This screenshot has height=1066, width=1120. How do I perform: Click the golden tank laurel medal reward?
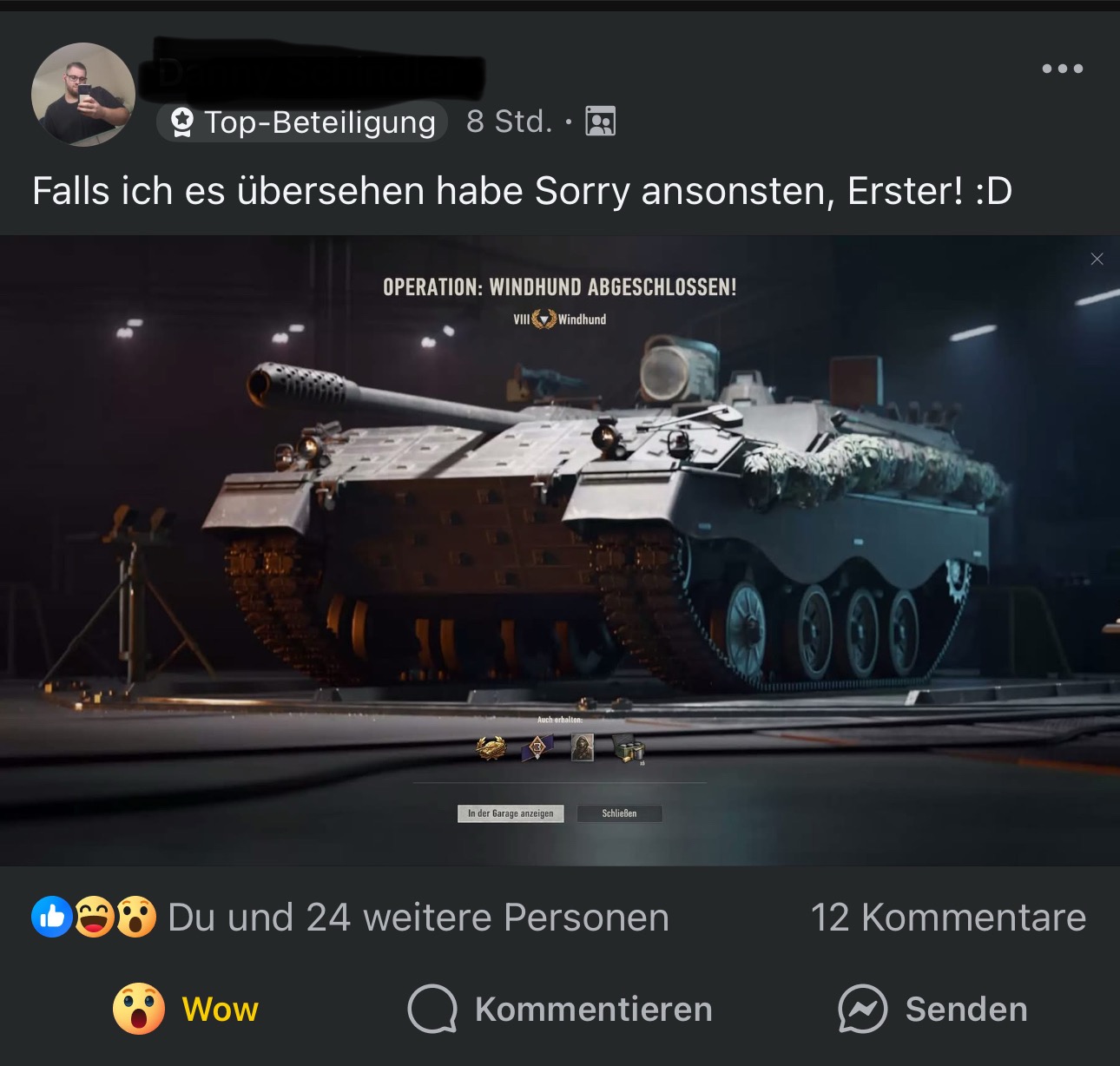tap(491, 747)
